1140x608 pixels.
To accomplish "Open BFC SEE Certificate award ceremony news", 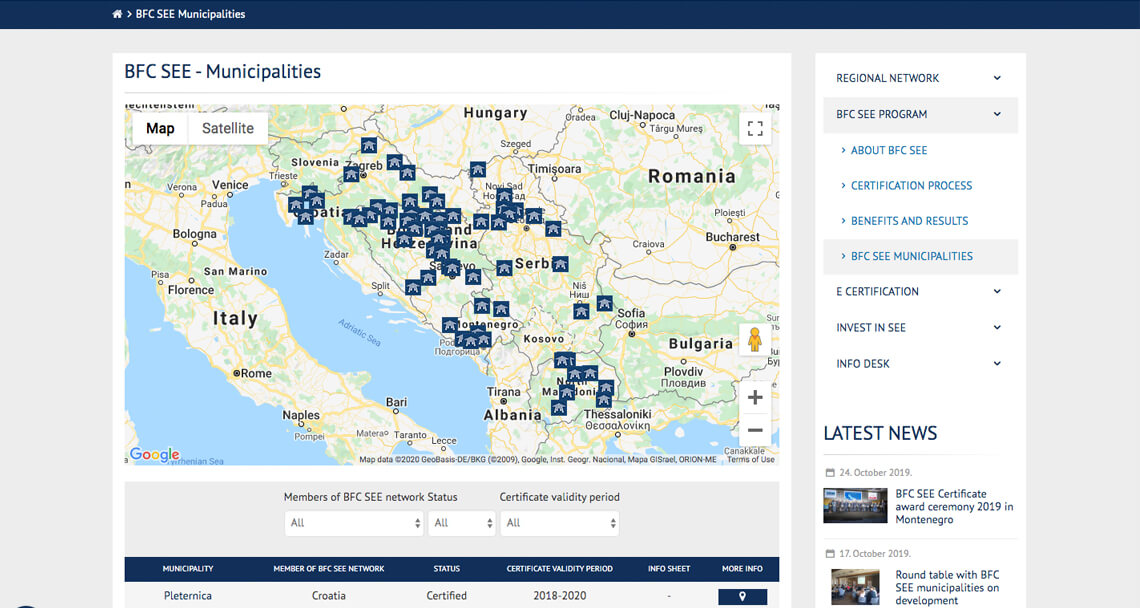I will (954, 507).
